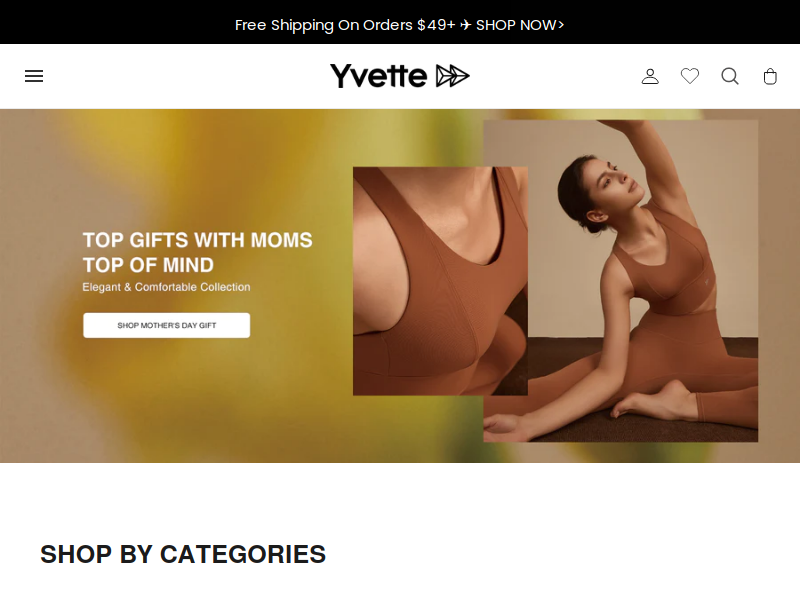Open the shopping bag cart
This screenshot has width=800, height=600.
(x=770, y=76)
